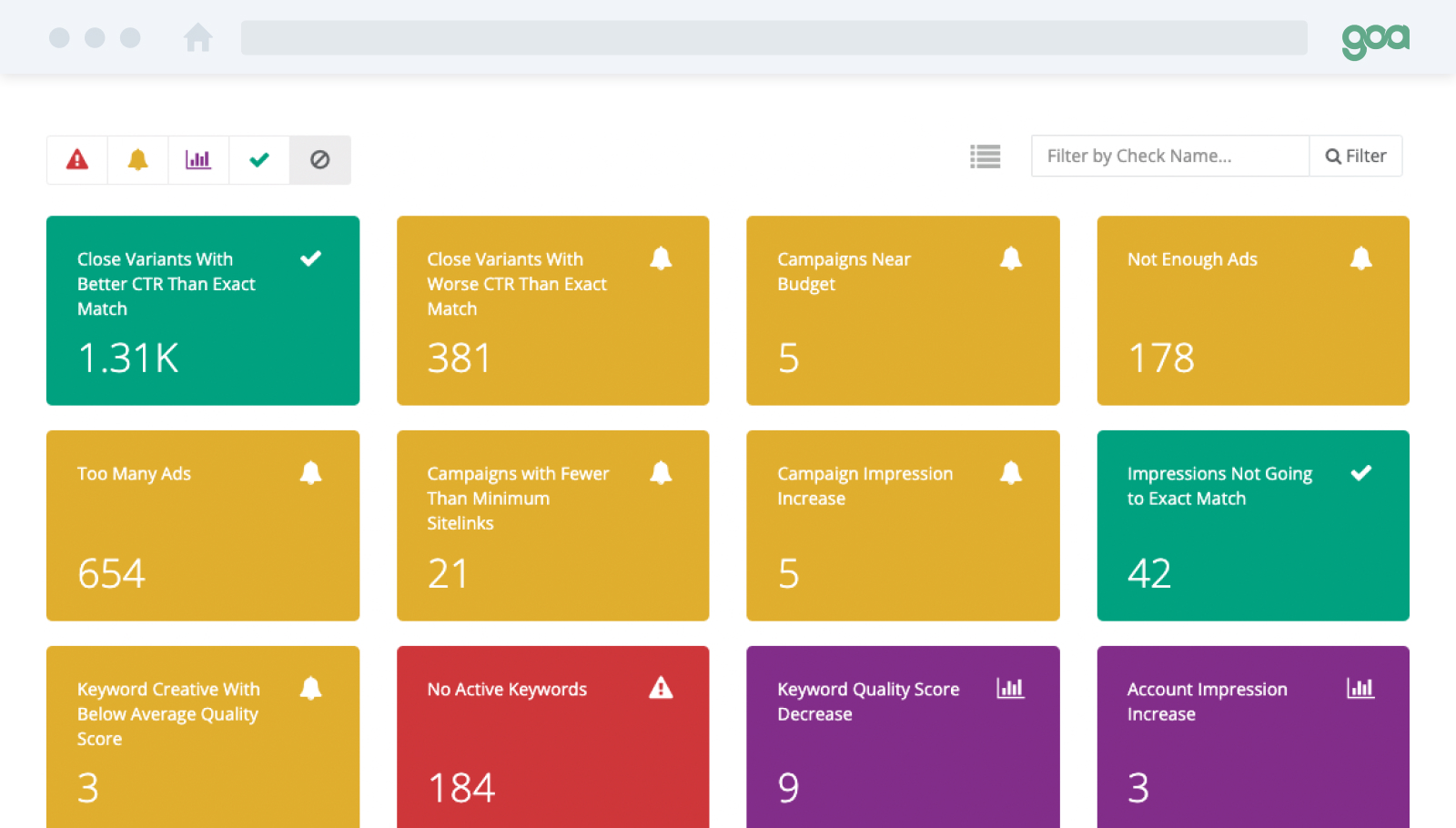Image resolution: width=1456 pixels, height=828 pixels.
Task: Select the blocked/disabled filter icon
Action: click(x=320, y=159)
